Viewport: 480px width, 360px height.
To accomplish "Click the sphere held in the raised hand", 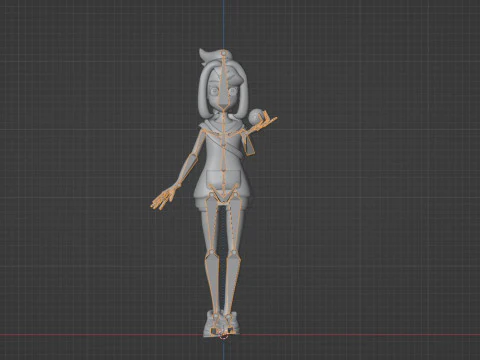I will pyautogui.click(x=256, y=116).
